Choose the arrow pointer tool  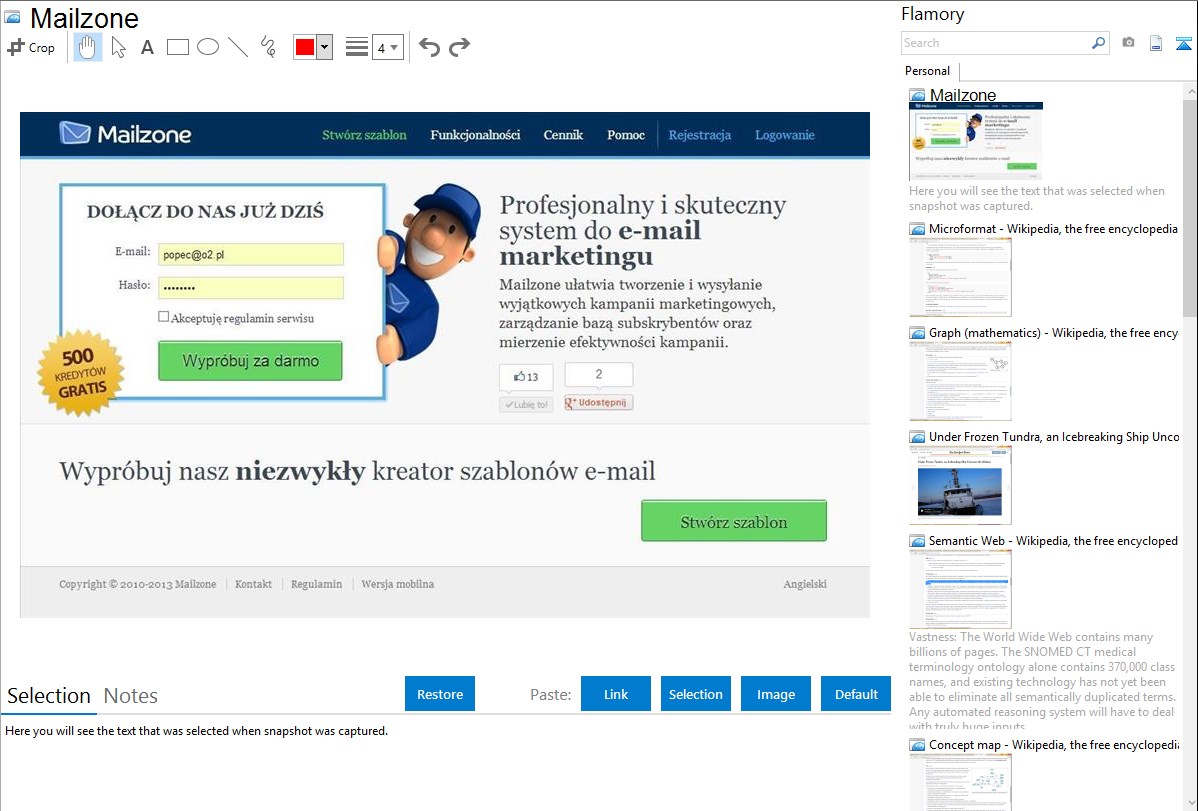[x=118, y=47]
